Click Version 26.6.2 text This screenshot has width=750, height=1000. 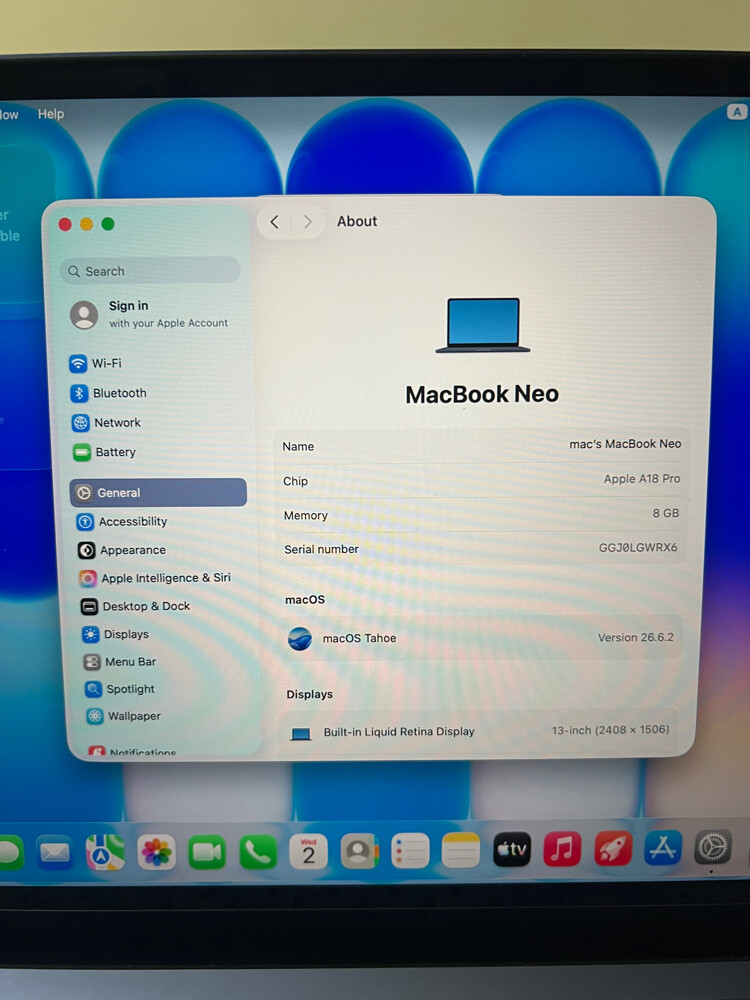pos(635,637)
